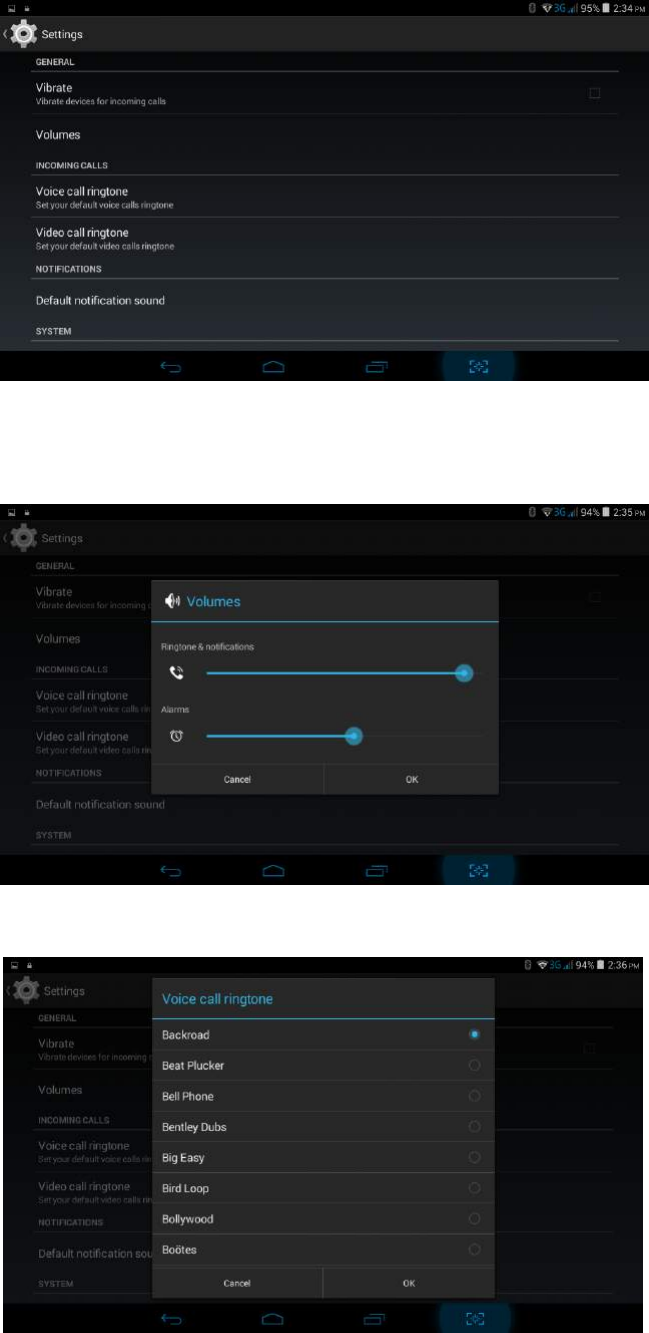Tap the Wi-Fi status icon on the 2:34 screen
Screen dimensions: 649x1333
click(549, 7)
